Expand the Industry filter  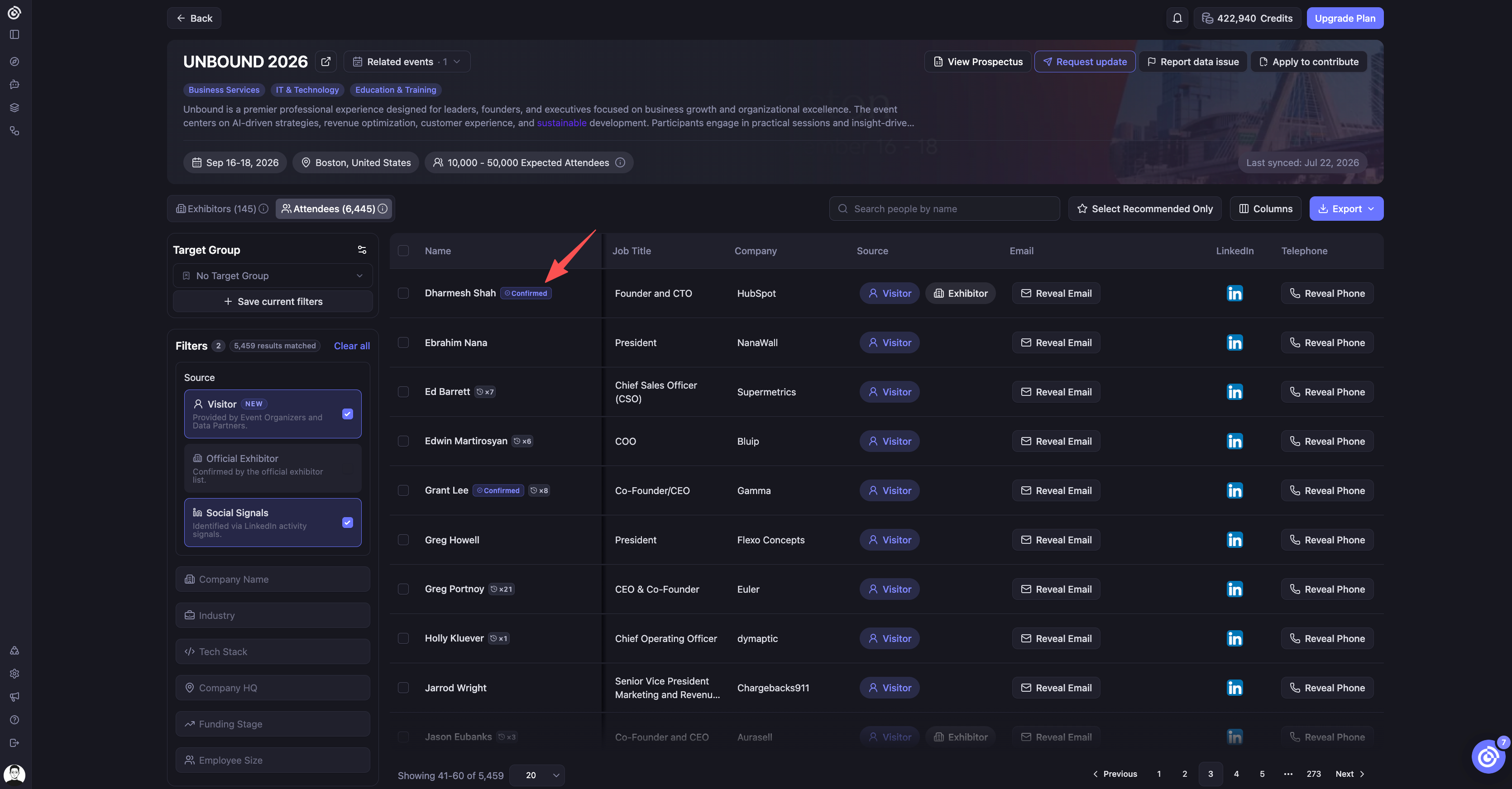pos(273,615)
